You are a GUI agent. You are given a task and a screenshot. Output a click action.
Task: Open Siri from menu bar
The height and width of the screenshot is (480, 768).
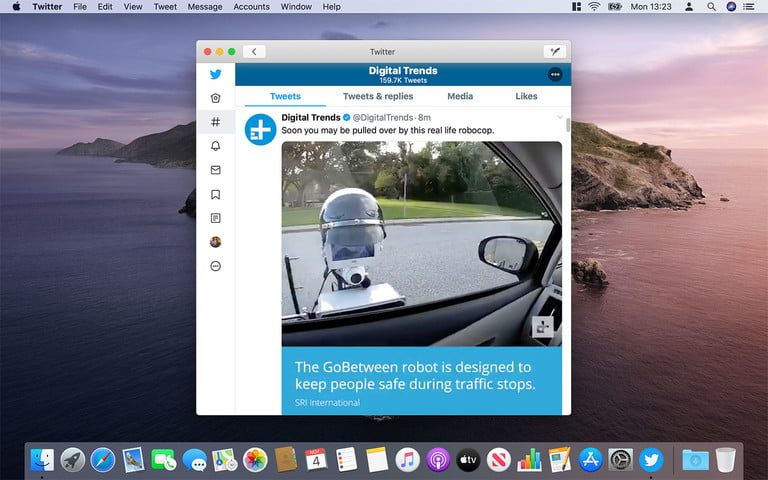pyautogui.click(x=731, y=7)
